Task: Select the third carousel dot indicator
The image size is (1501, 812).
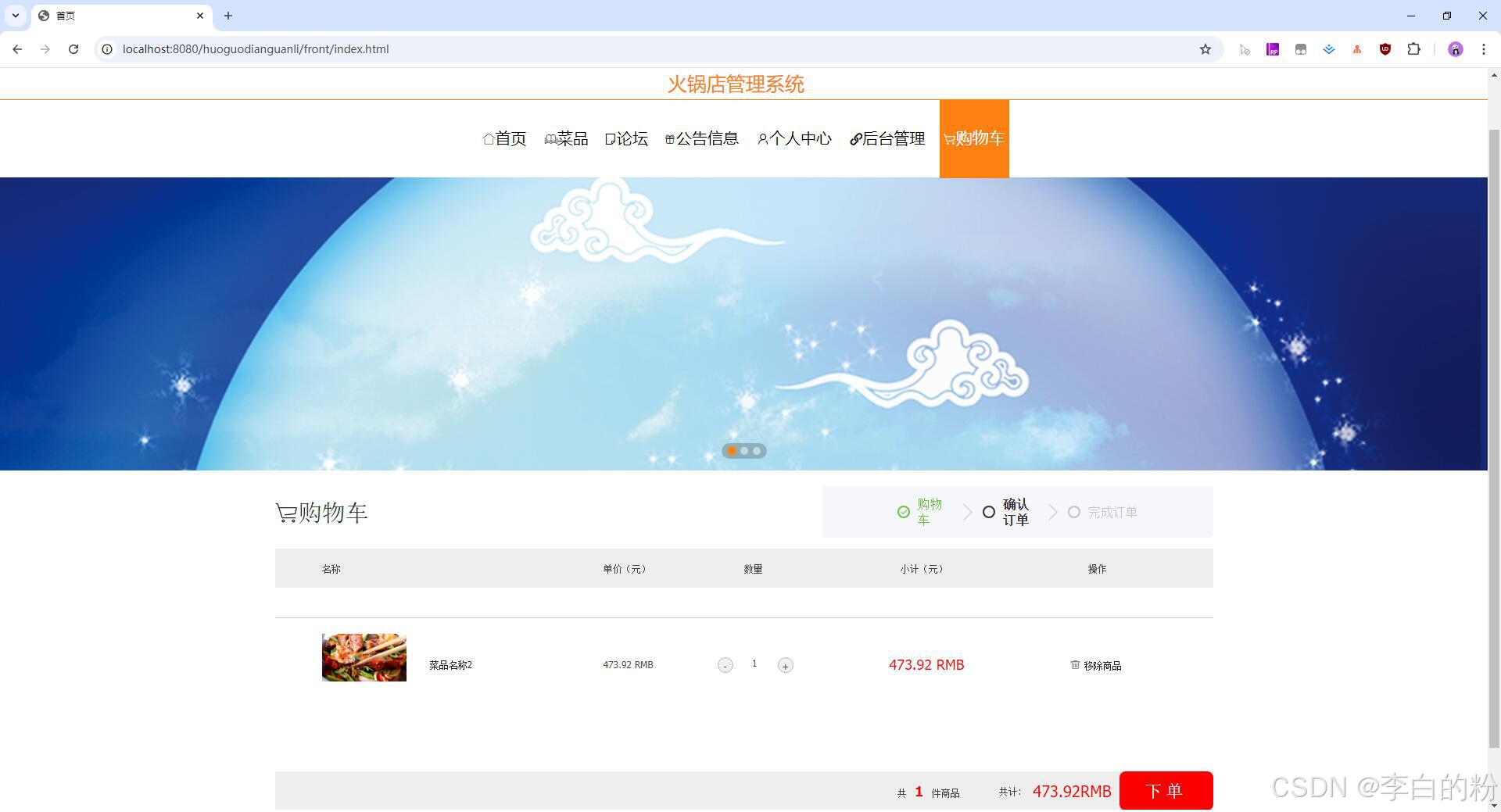Action: [757, 451]
